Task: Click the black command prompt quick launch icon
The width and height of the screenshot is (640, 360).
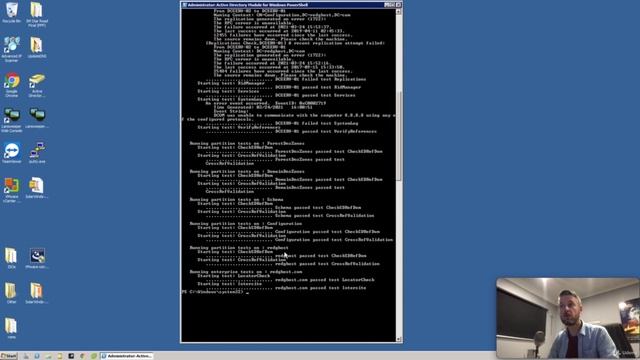Action: 71,356
